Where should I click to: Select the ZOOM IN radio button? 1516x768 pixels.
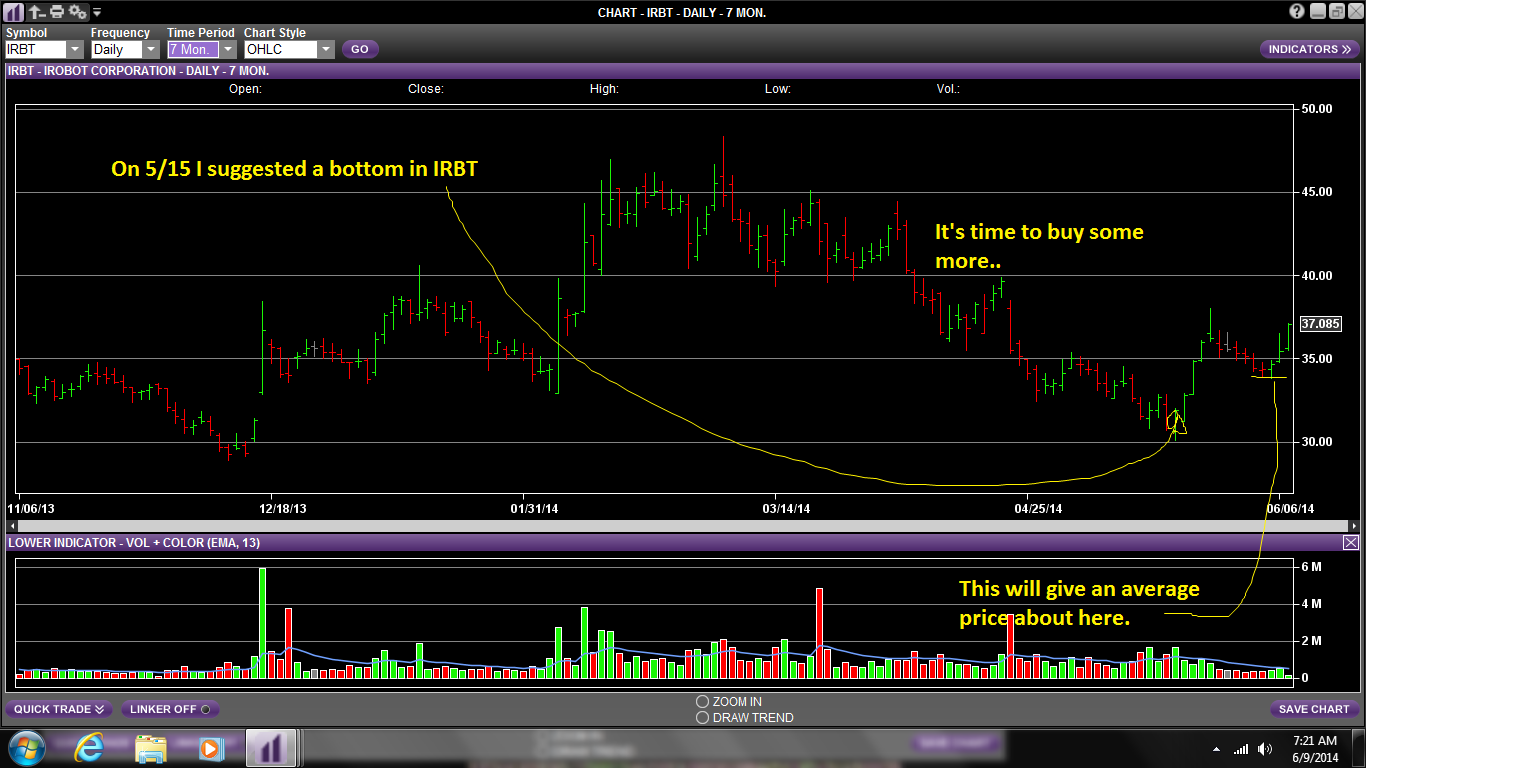[x=702, y=702]
